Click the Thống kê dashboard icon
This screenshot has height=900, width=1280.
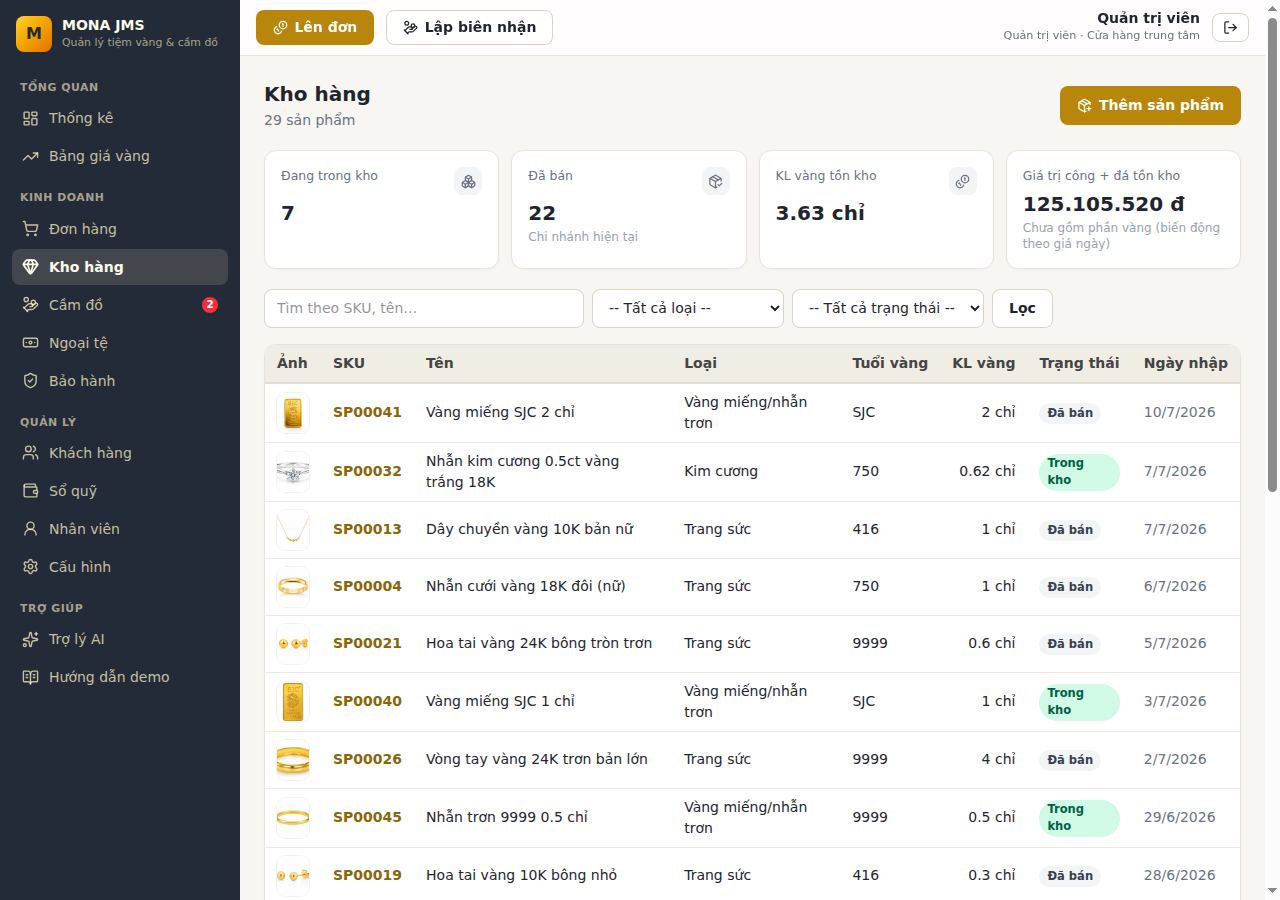pos(31,118)
